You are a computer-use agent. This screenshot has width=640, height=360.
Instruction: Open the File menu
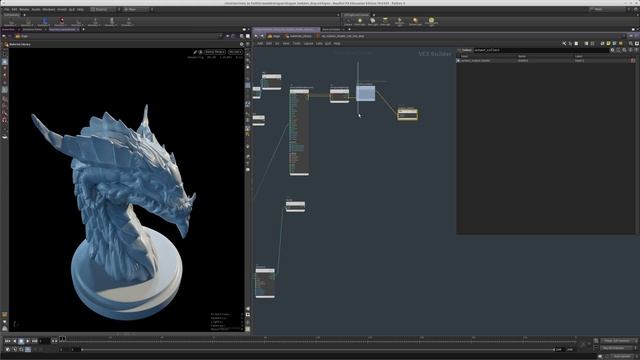coord(6,9)
